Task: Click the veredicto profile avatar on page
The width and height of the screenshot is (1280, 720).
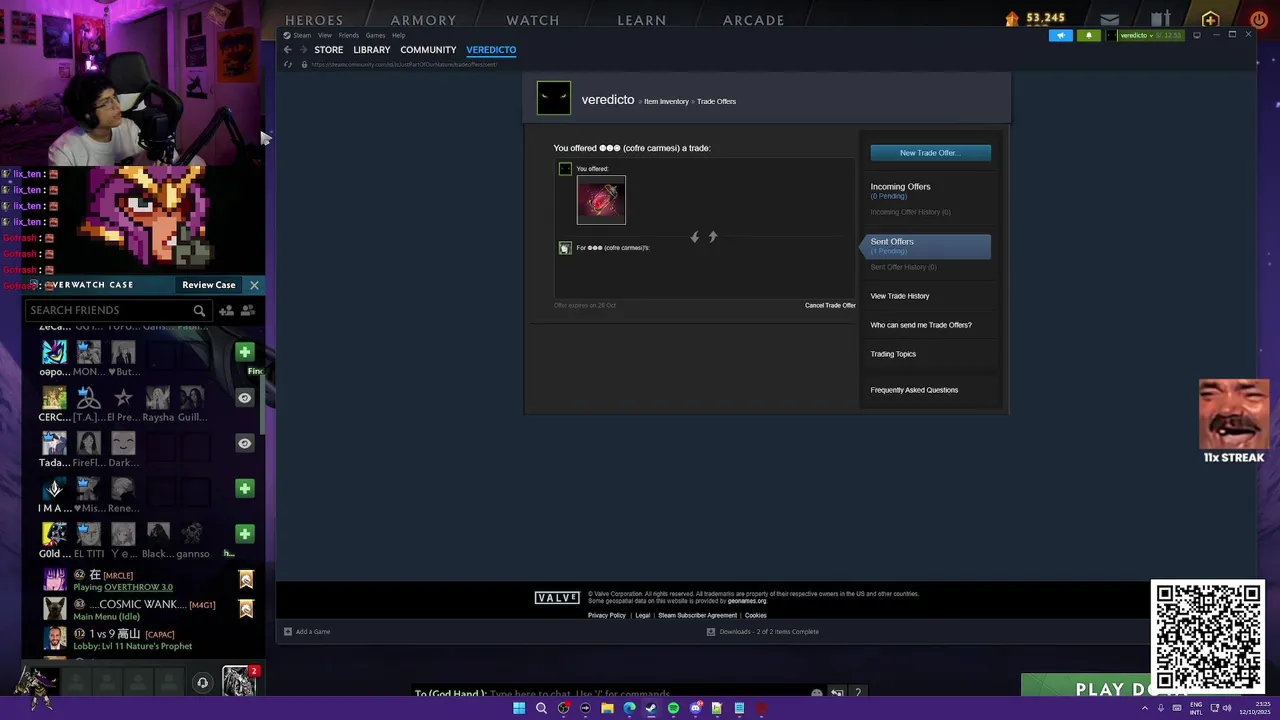Action: pyautogui.click(x=554, y=98)
